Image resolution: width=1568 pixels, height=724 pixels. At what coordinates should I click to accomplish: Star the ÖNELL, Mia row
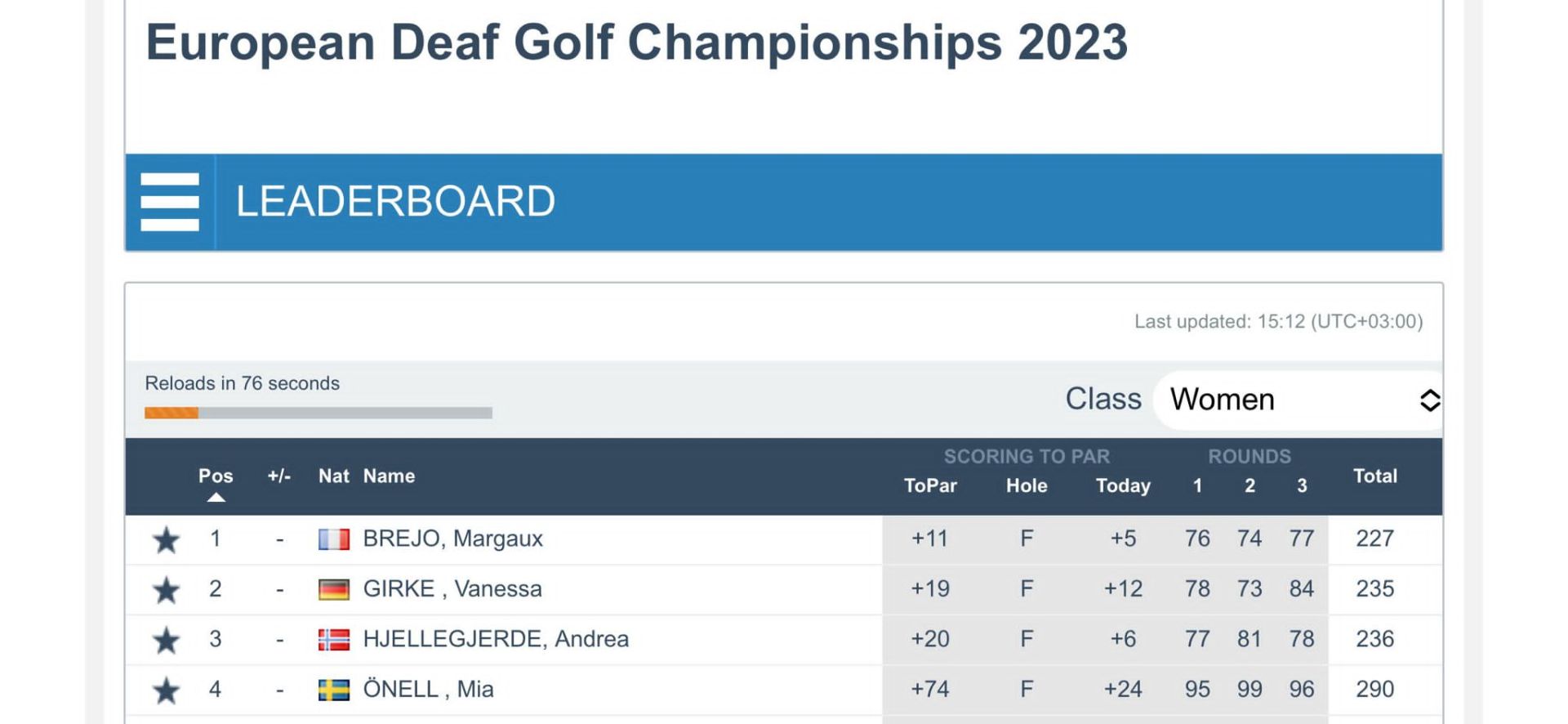[x=167, y=690]
